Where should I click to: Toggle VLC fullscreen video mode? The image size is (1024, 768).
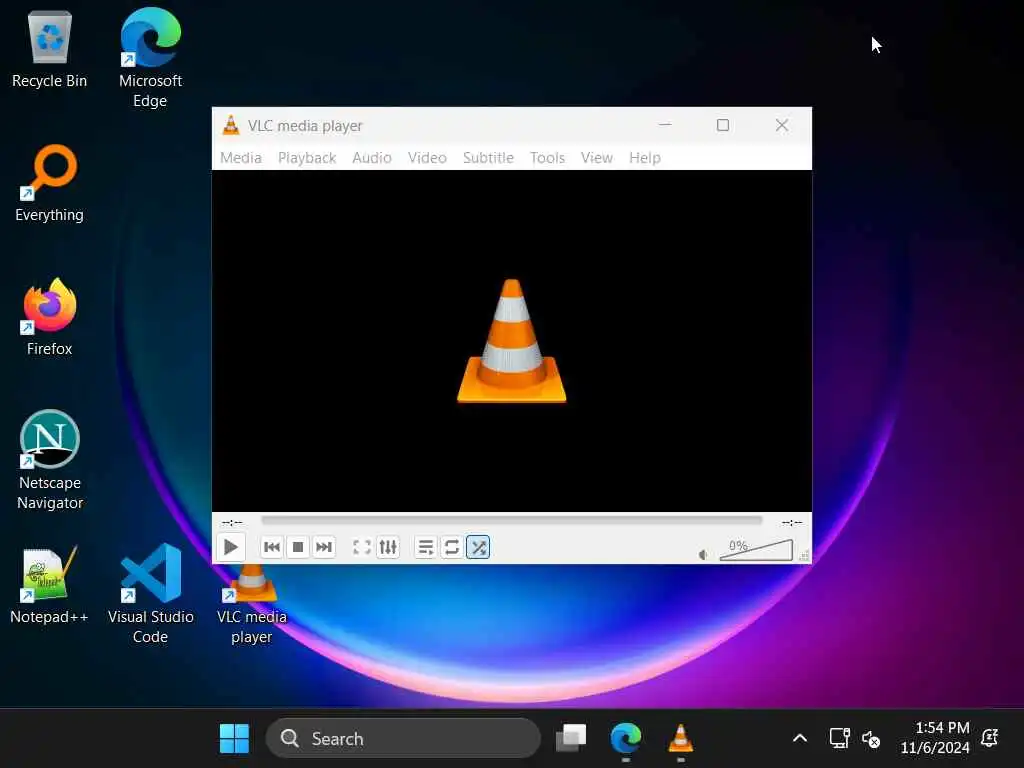[362, 547]
